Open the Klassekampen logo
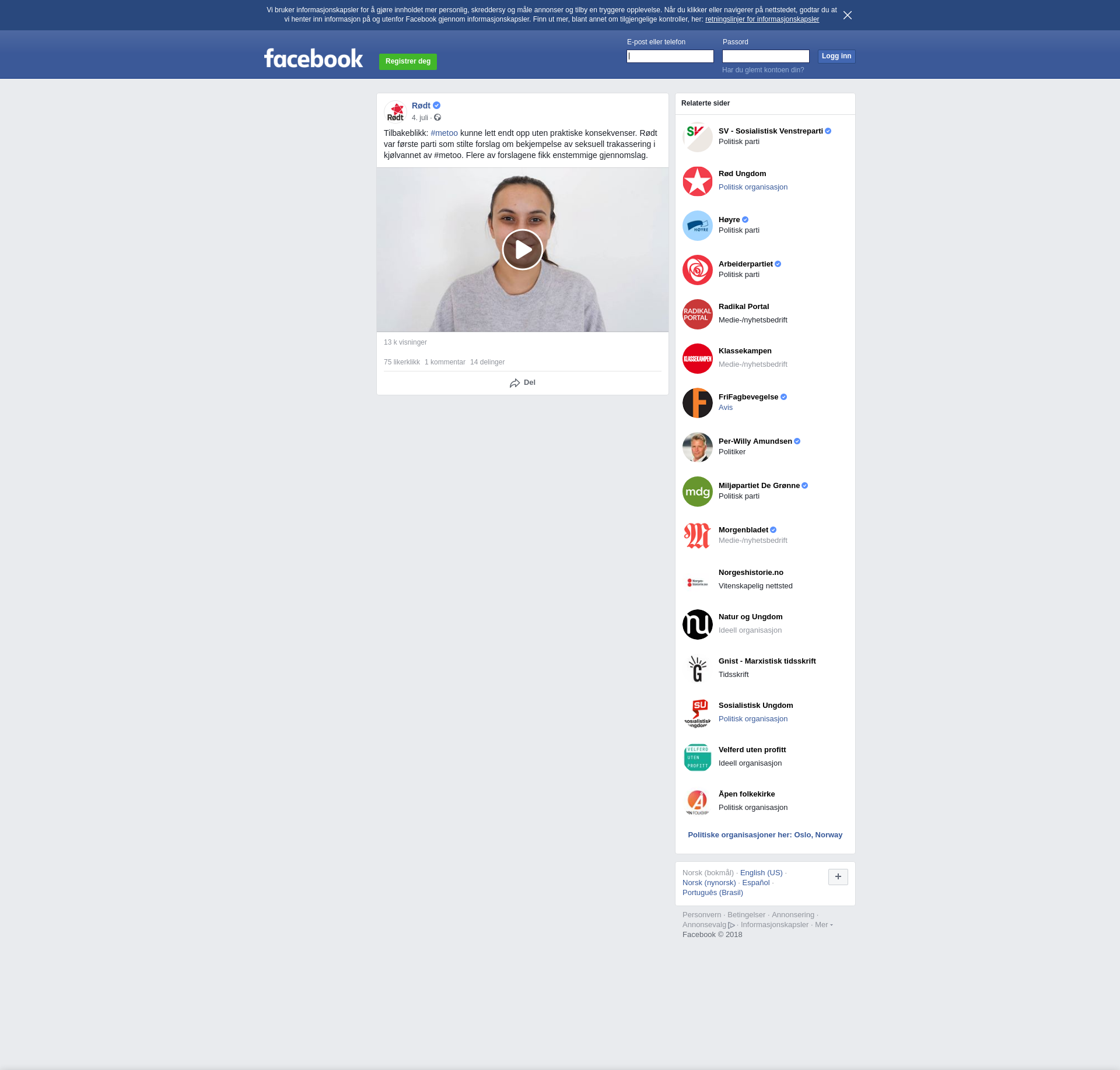Screen dimensions: 1120x1070 [698, 359]
